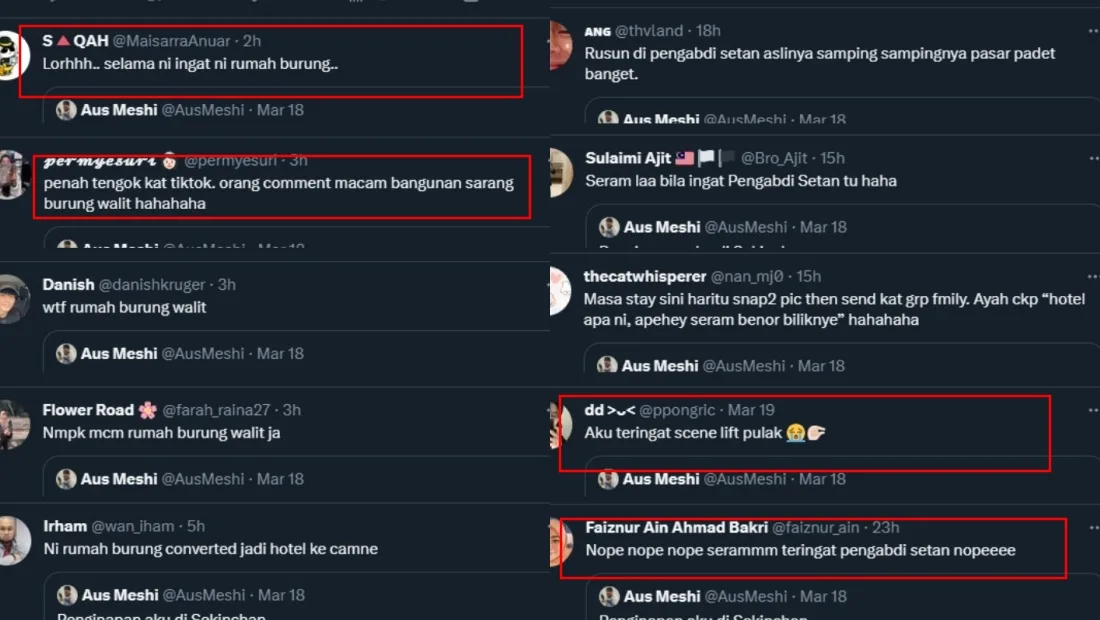Screen dimensions: 1100x620
Task: Open quoted Aus Meshi tweet under thecatwhisperer
Action: click(x=840, y=366)
